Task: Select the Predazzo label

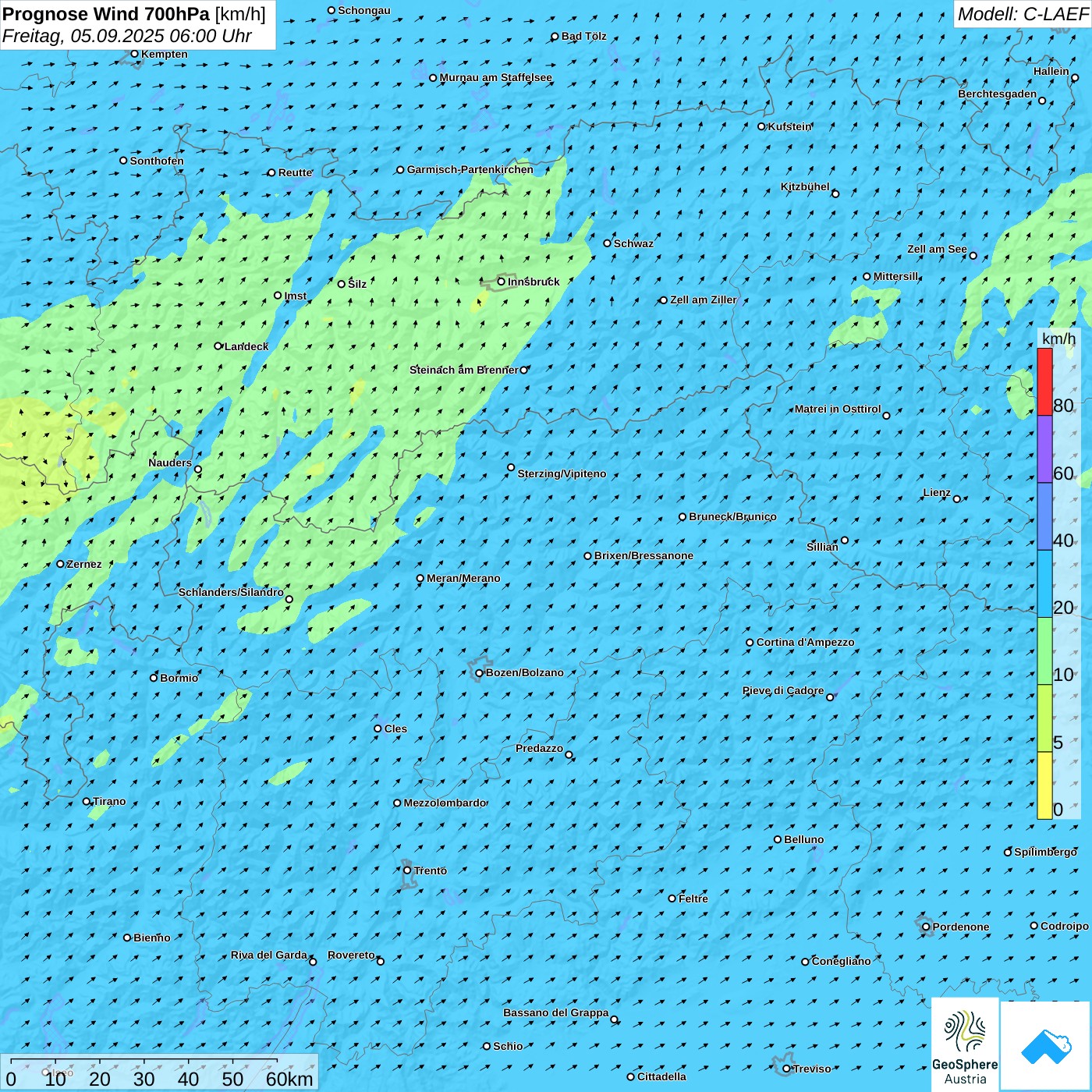Action: tap(539, 748)
